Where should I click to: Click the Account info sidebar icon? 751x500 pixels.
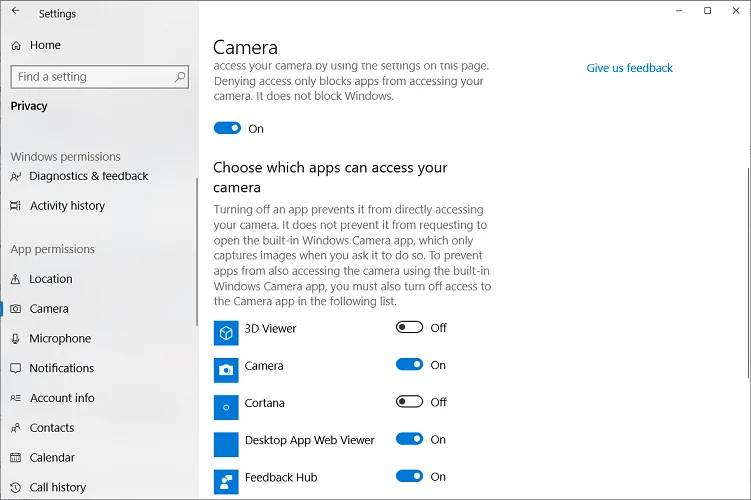pyautogui.click(x=16, y=398)
